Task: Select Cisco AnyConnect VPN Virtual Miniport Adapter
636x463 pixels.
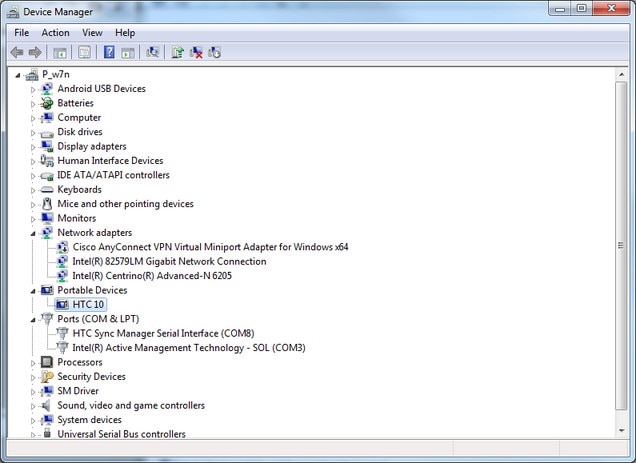Action: 210,247
